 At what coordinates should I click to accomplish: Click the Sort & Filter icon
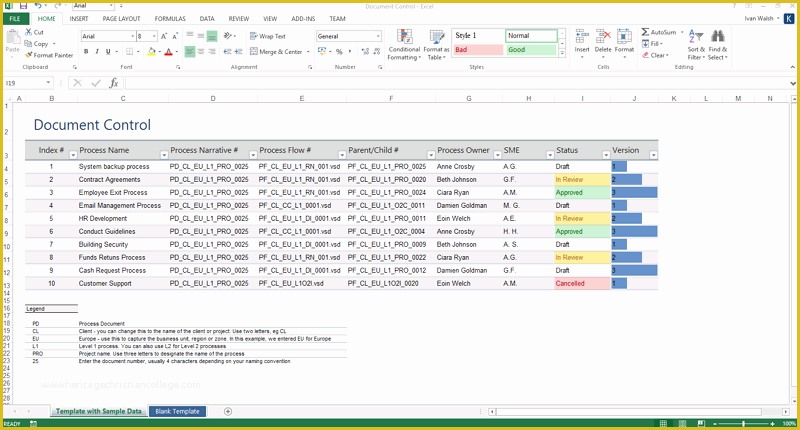pyautogui.click(x=696, y=37)
